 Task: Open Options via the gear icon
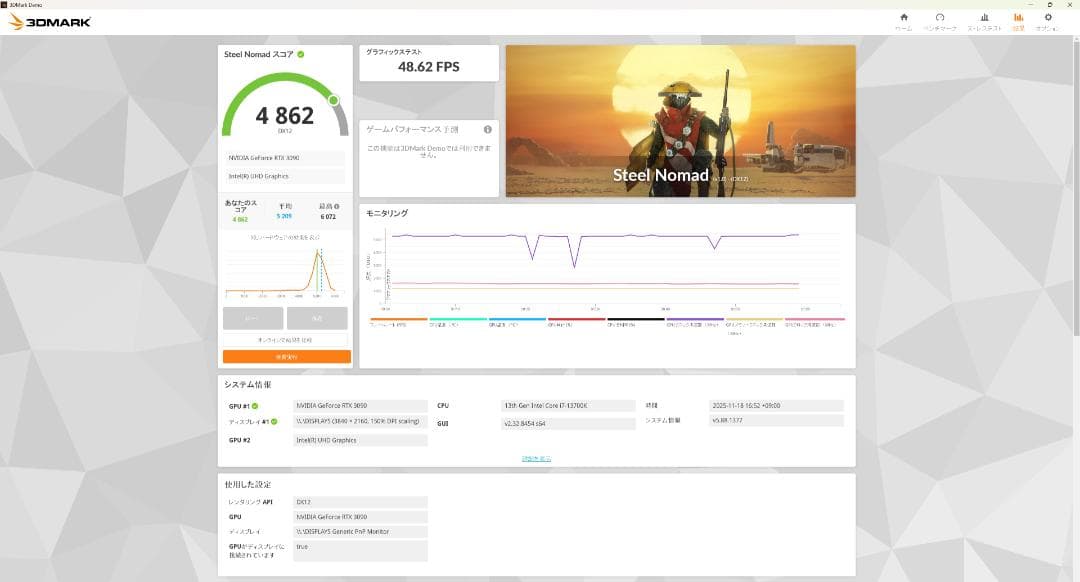pyautogui.click(x=1047, y=18)
